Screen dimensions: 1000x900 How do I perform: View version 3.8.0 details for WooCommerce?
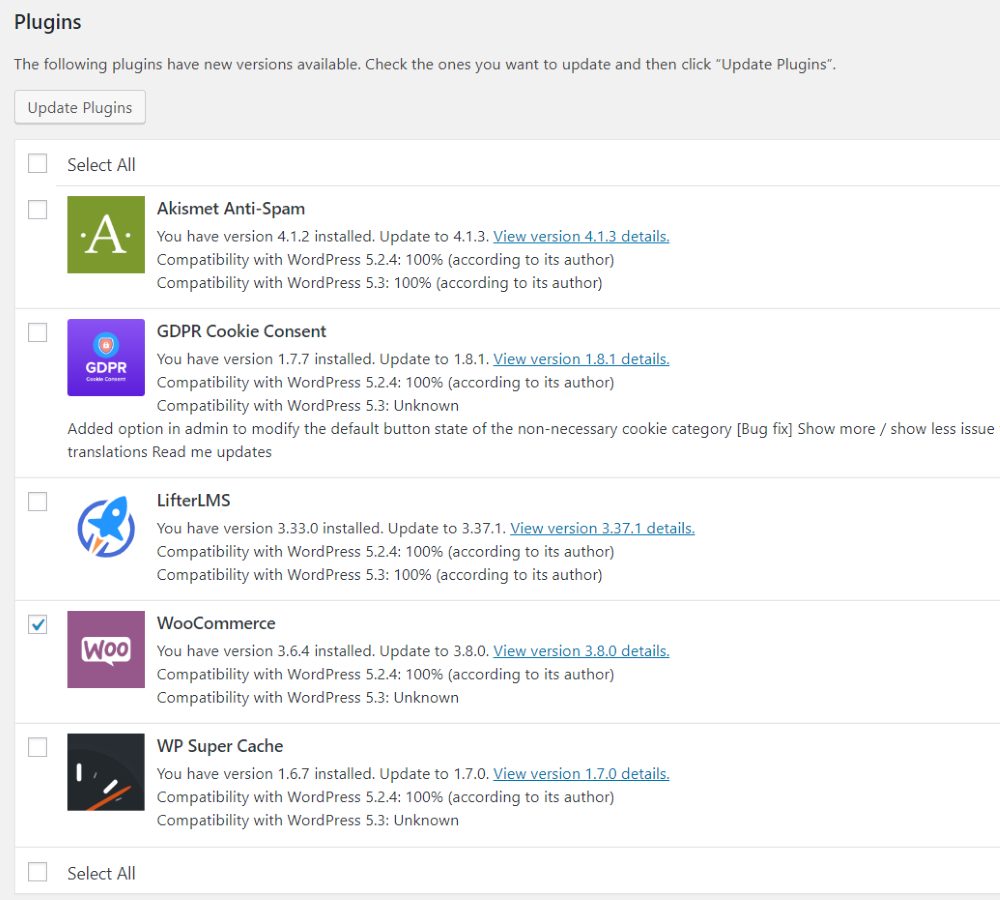point(581,651)
